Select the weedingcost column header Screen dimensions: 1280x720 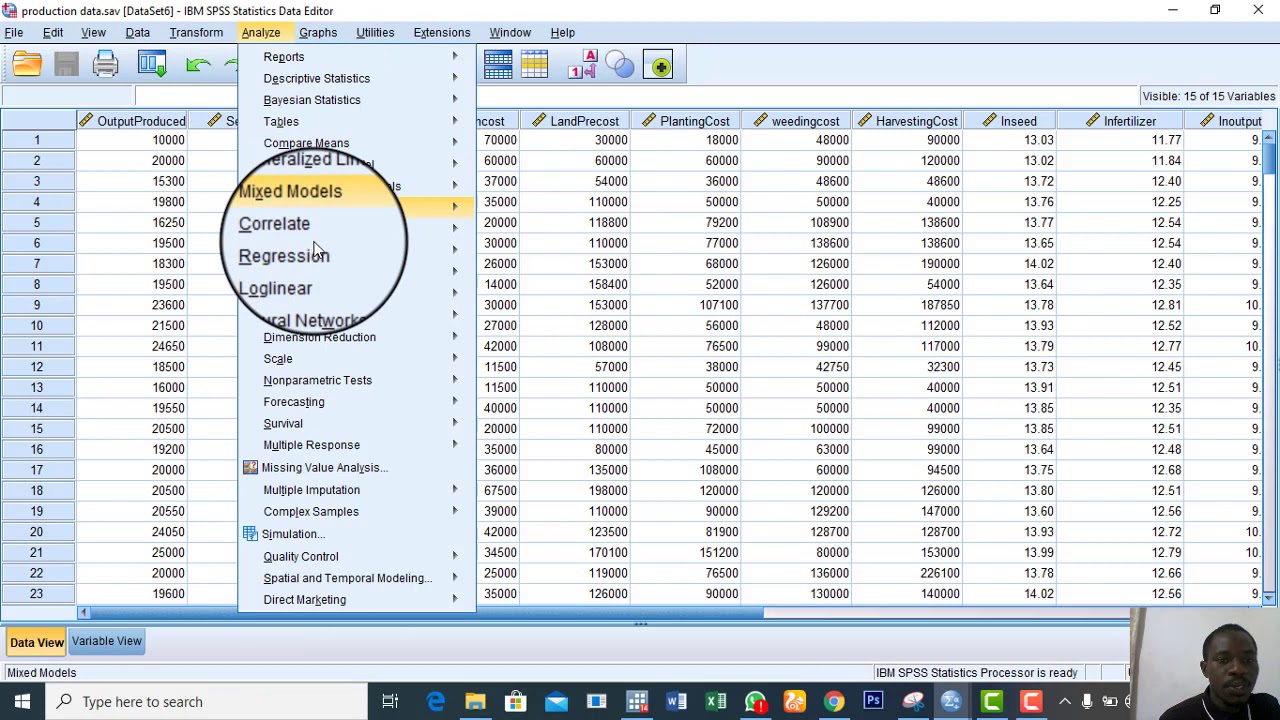(x=797, y=121)
